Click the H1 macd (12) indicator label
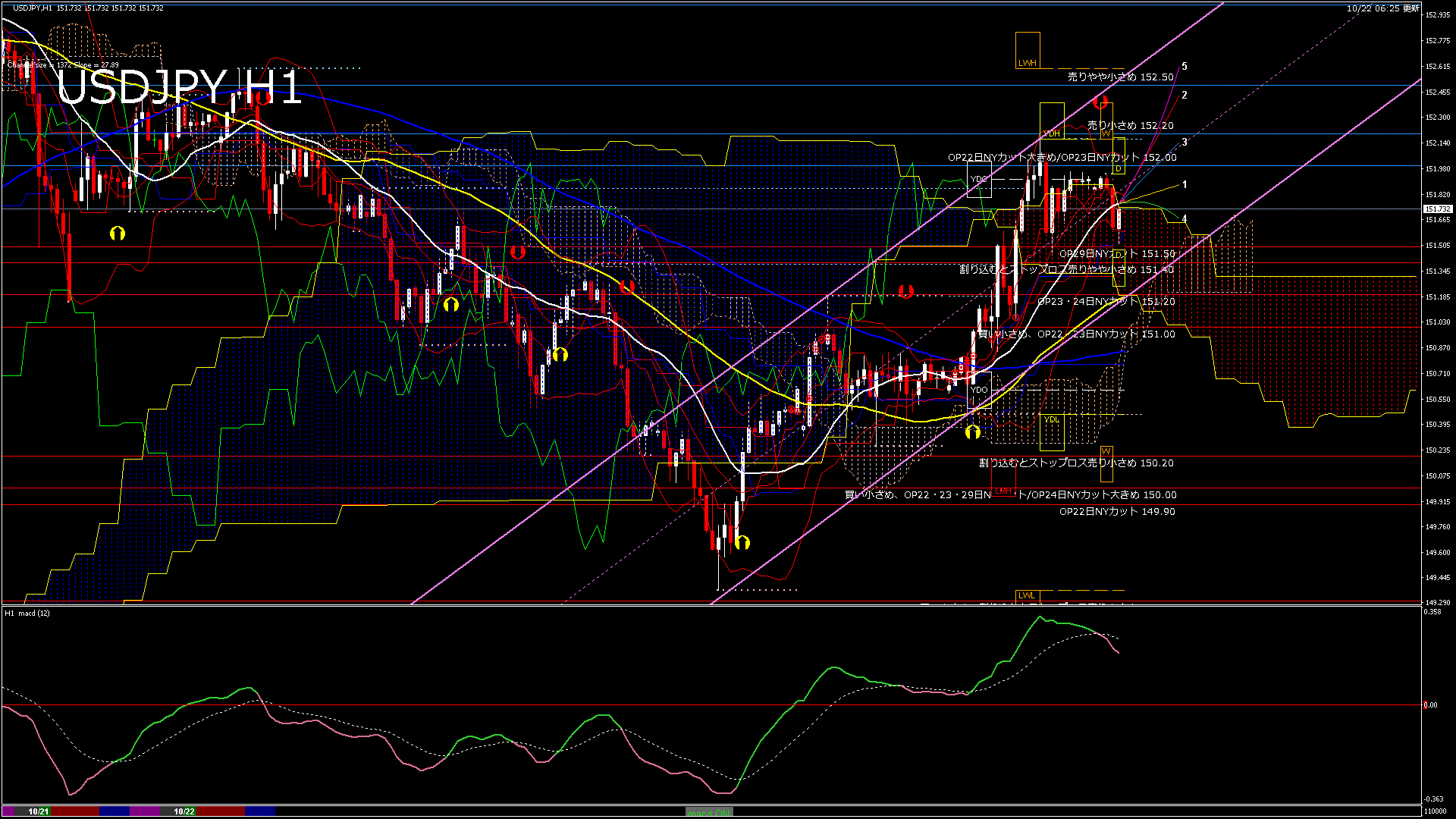The image size is (1456, 819). point(27,613)
